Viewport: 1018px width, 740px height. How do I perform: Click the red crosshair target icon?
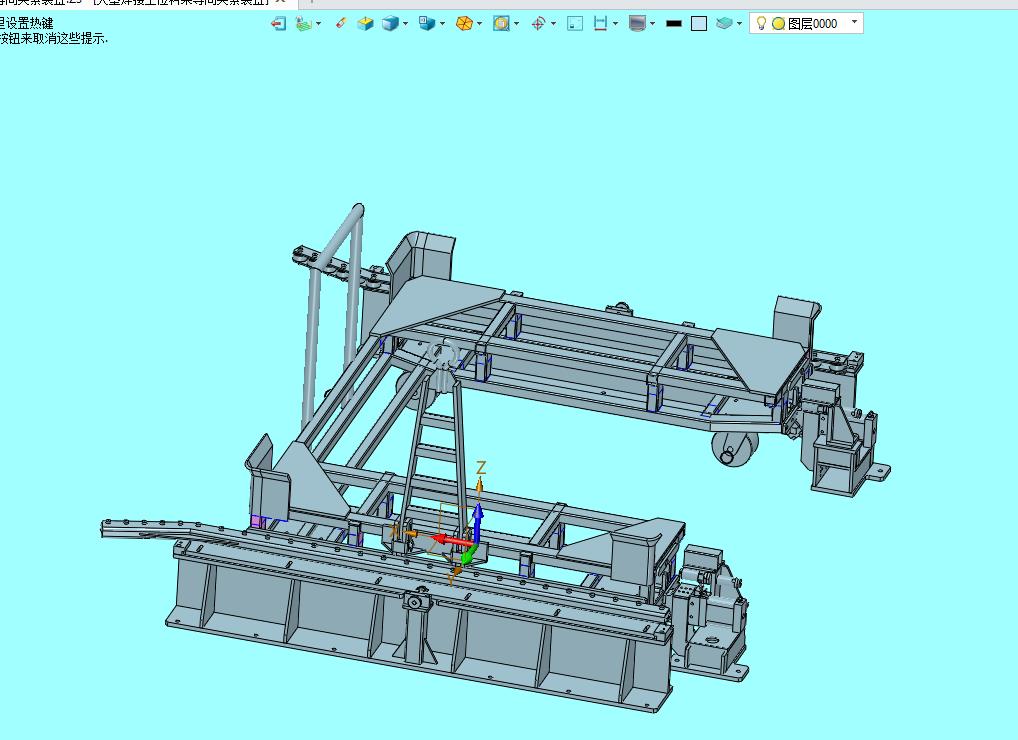point(538,24)
